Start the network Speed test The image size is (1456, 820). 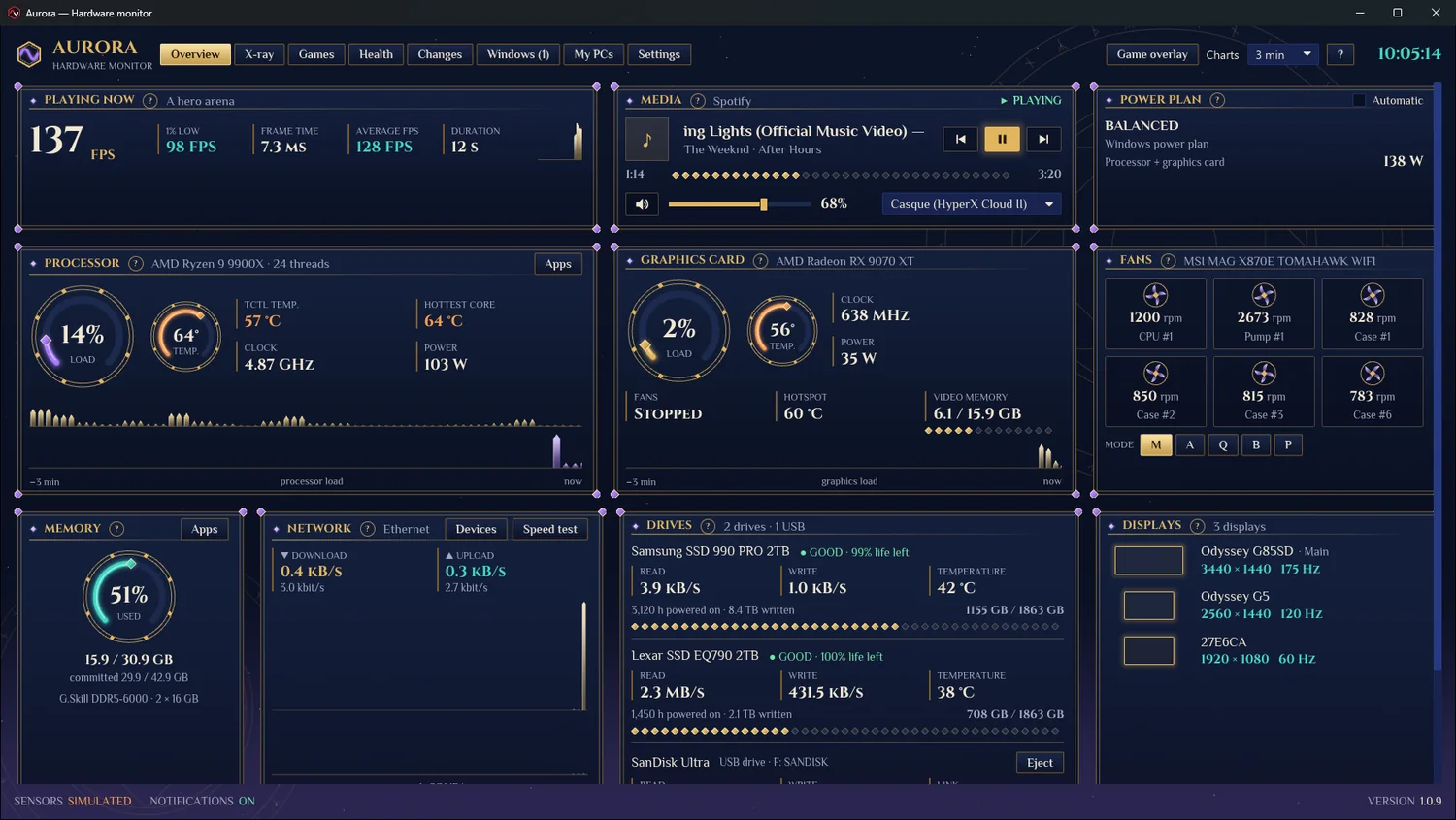(549, 529)
